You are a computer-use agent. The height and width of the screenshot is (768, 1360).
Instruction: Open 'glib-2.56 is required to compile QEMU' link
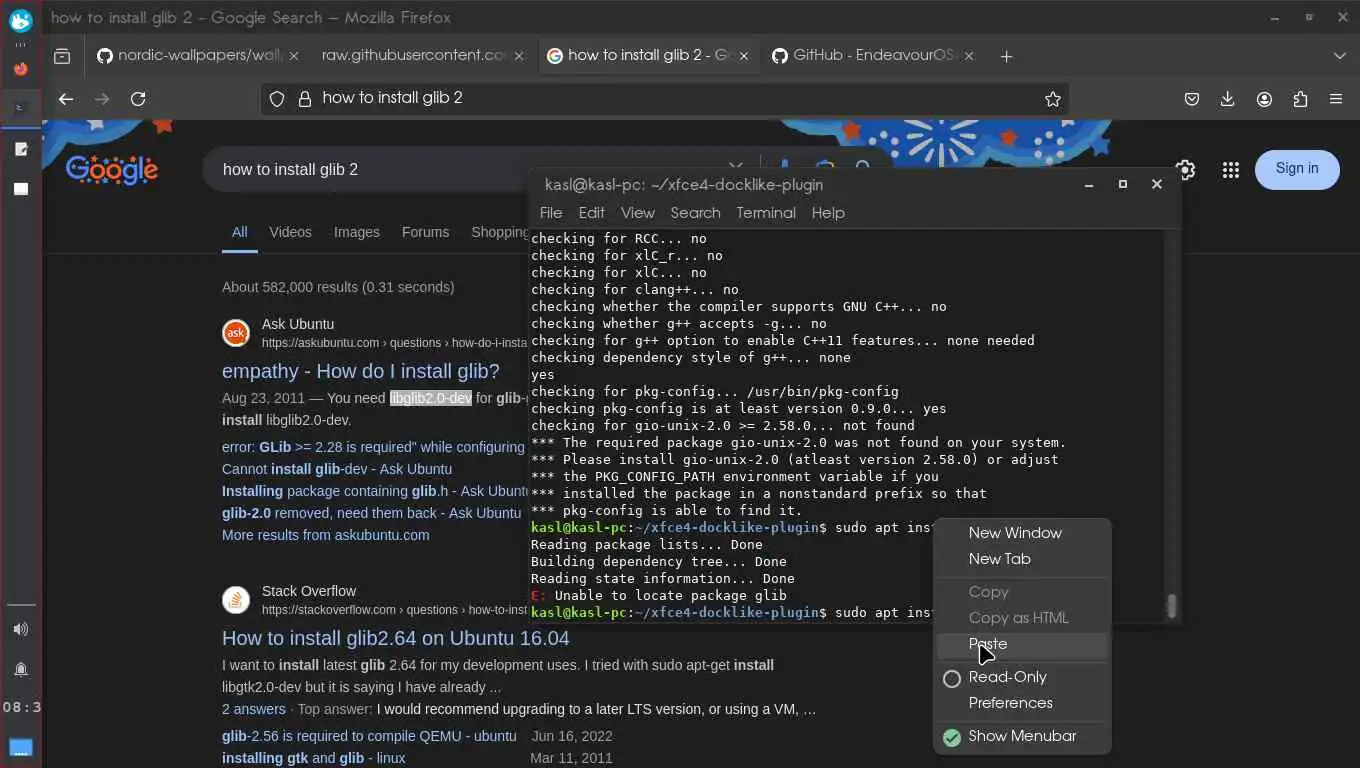coord(369,737)
